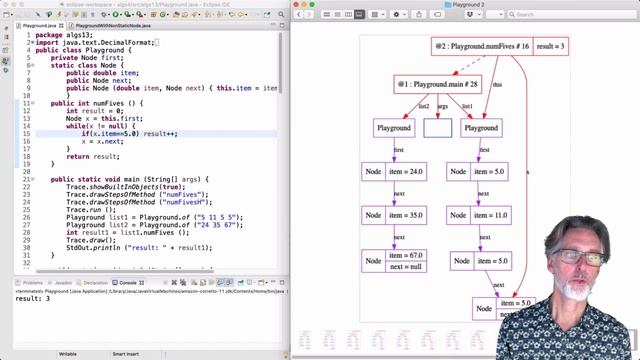The image size is (640, 360).
Task: Click the Finder Edit Tags button
Action: [438, 14]
